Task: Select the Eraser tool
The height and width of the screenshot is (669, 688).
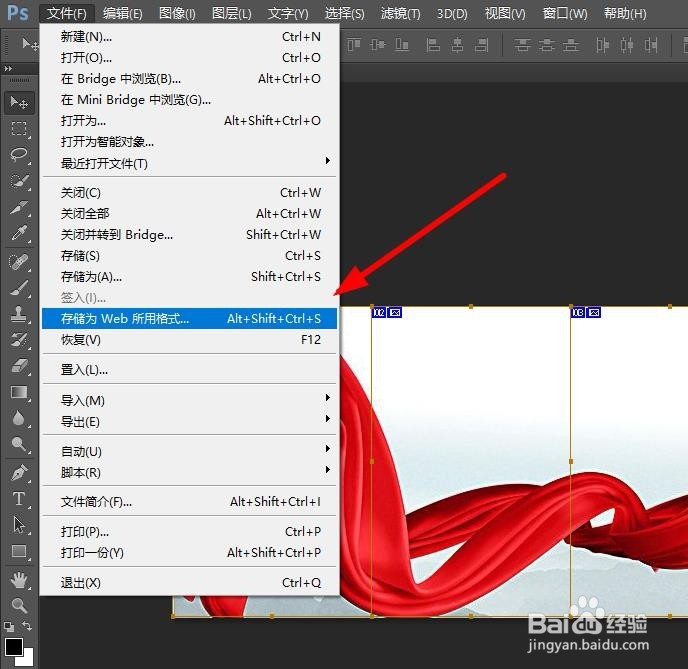Action: click(x=18, y=366)
